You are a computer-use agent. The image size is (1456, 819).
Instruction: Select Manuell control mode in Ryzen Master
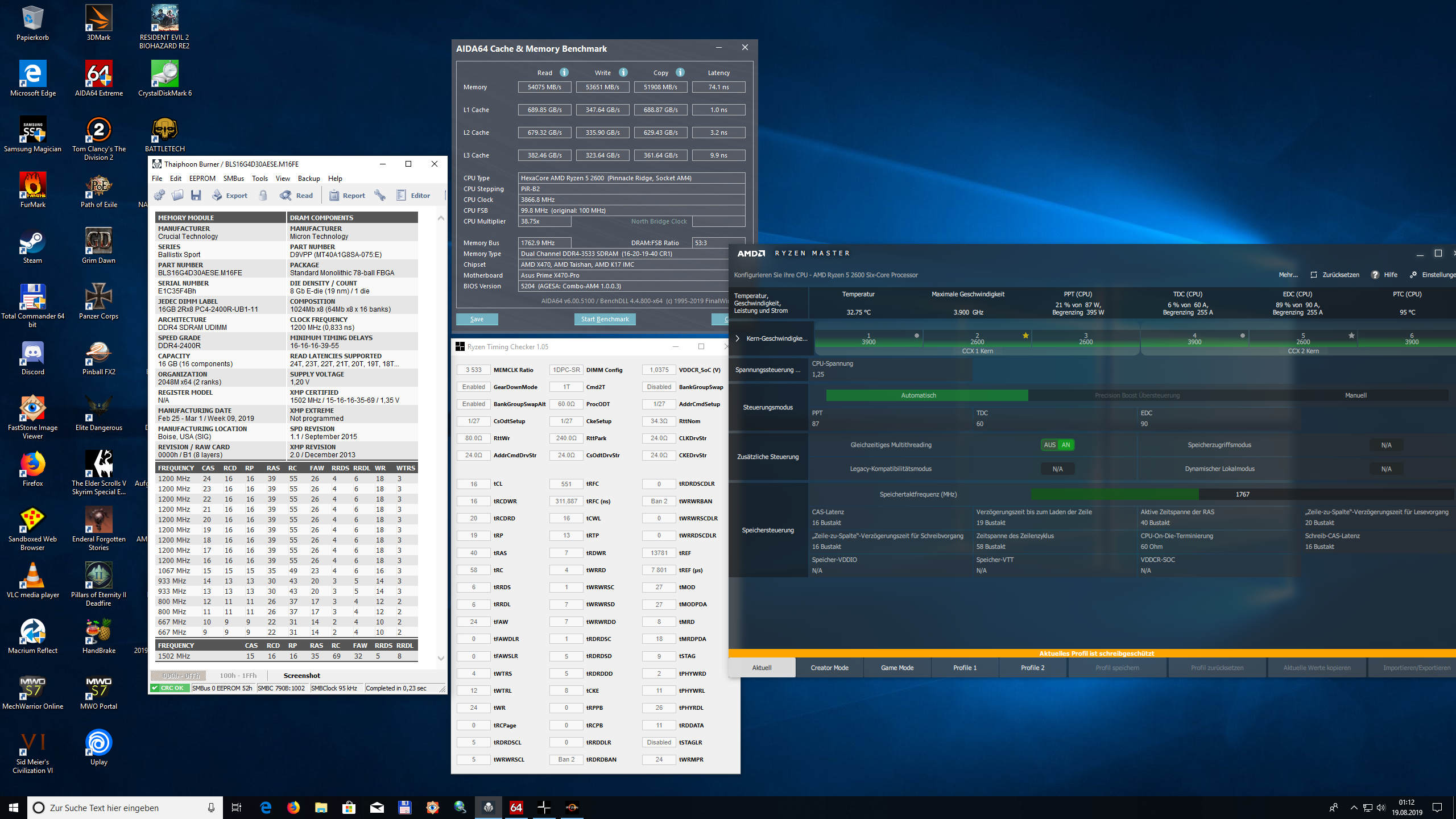1355,395
